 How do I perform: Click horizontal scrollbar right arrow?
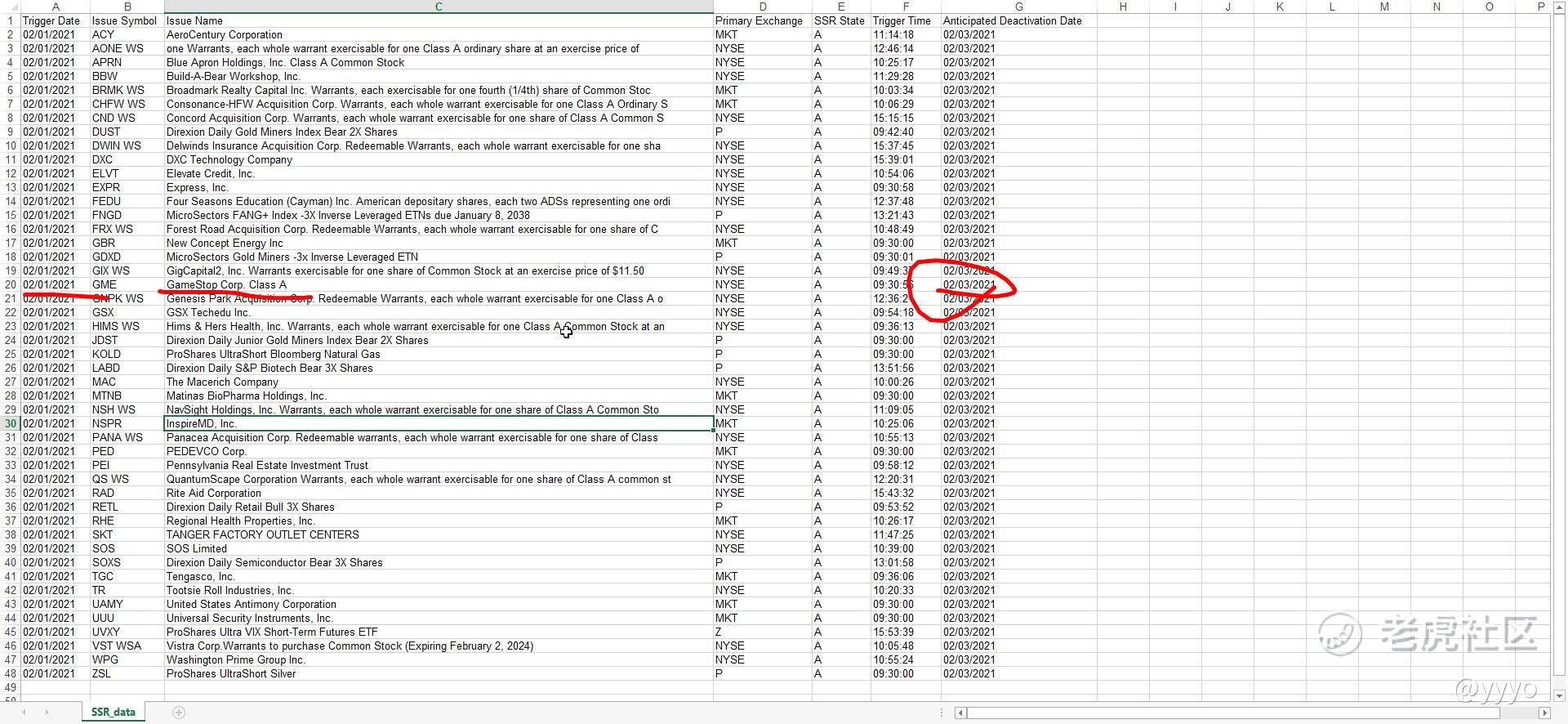click(1544, 713)
